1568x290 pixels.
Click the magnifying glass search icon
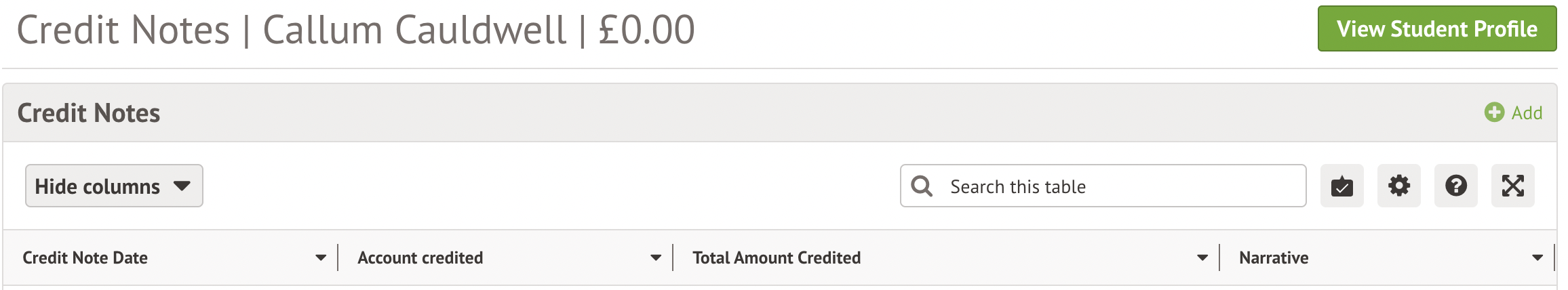922,186
